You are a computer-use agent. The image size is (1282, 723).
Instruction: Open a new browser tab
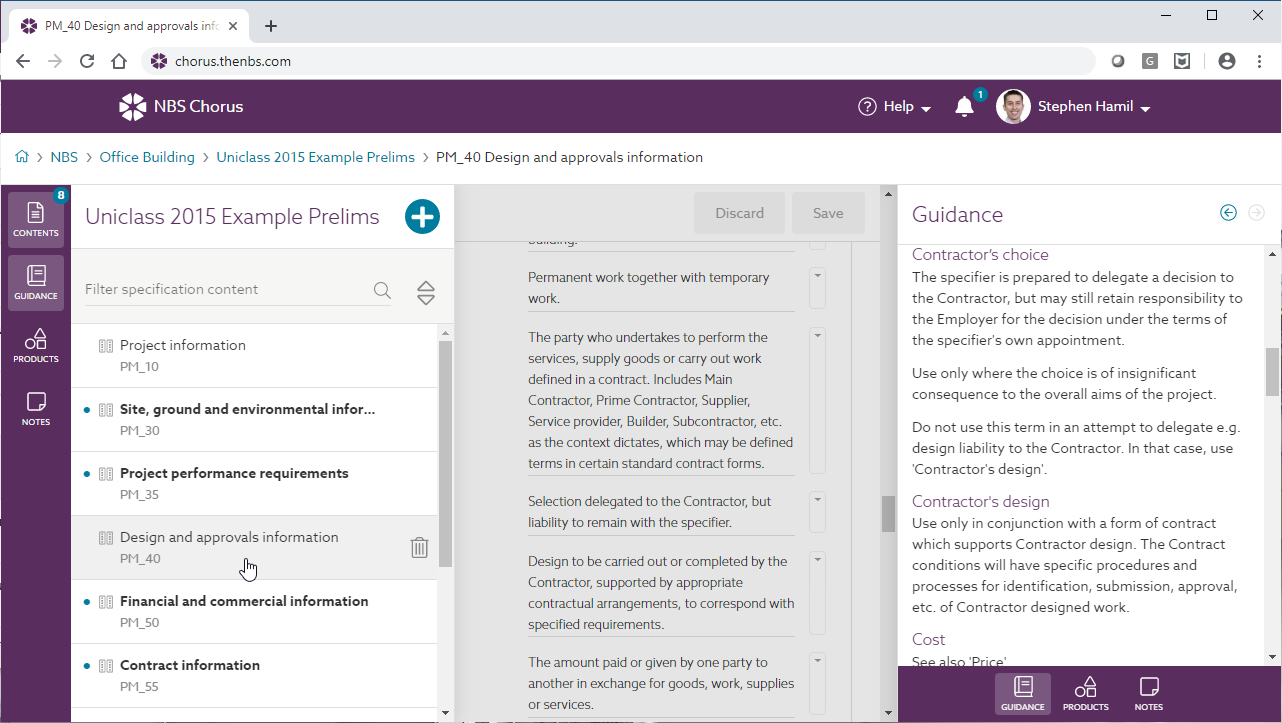[271, 26]
